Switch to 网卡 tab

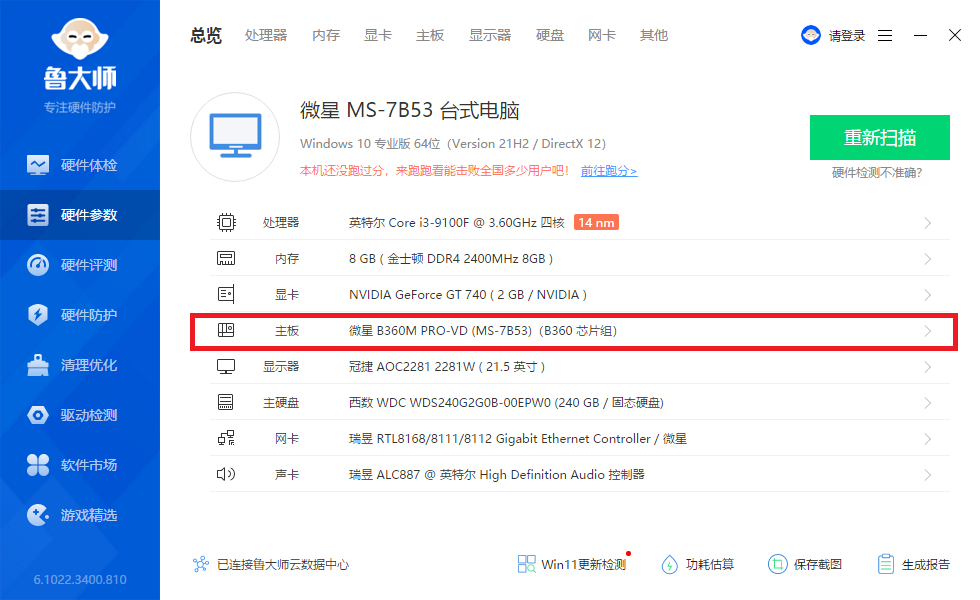(602, 36)
